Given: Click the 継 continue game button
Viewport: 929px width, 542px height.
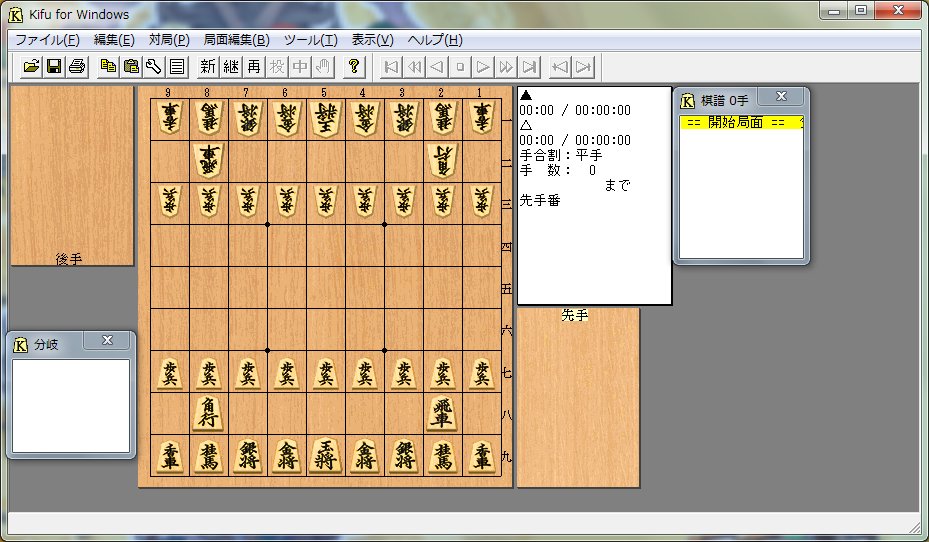Looking at the screenshot, I should (231, 67).
